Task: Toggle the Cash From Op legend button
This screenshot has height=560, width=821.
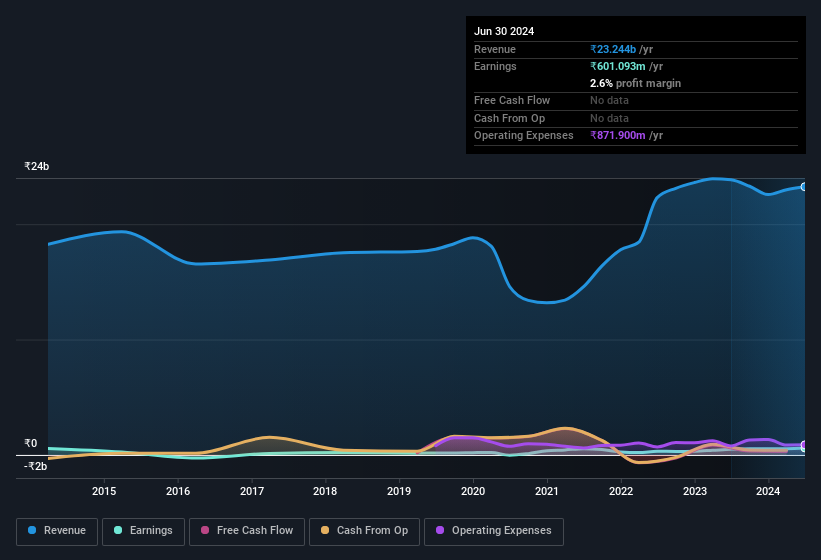Action: [x=364, y=531]
